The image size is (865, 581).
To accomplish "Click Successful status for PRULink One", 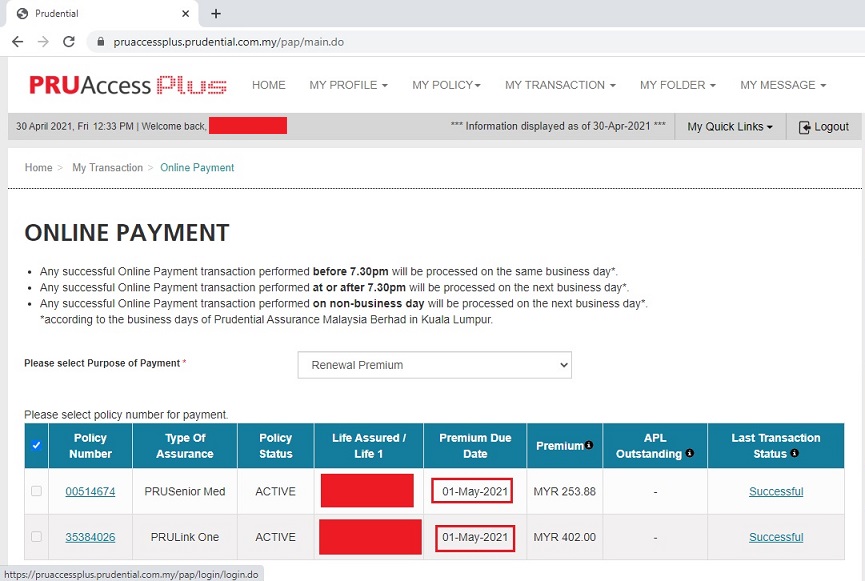I will [x=775, y=537].
